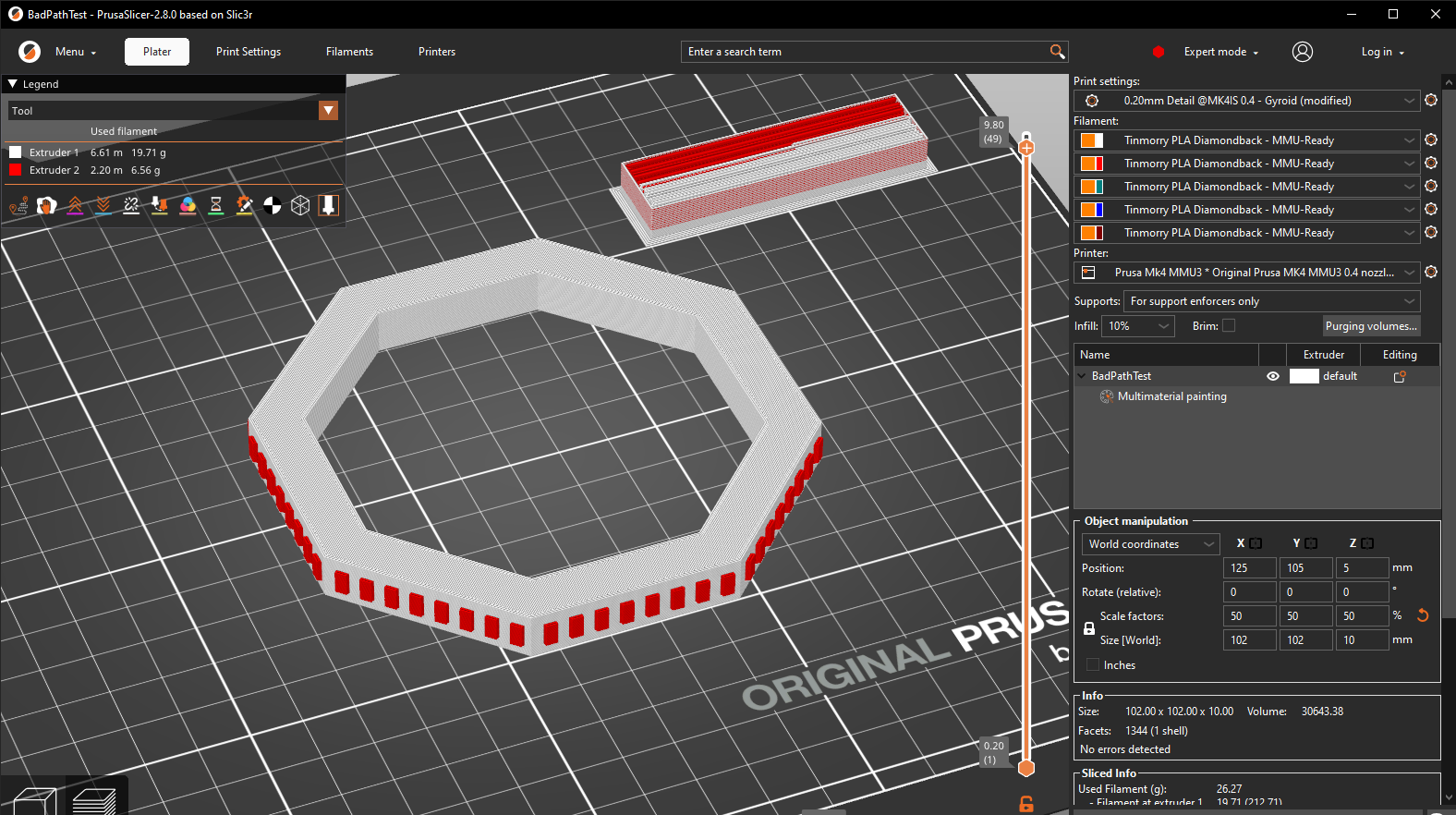
Task: Open the Expert mode dropdown
Action: click(x=1220, y=52)
